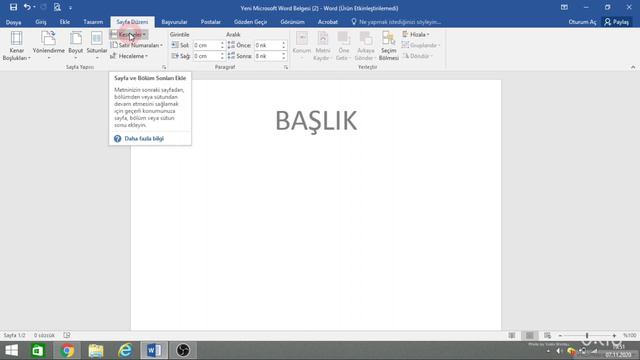Click the help question mark icon in the tooltip
The image size is (640, 360).
(118, 139)
